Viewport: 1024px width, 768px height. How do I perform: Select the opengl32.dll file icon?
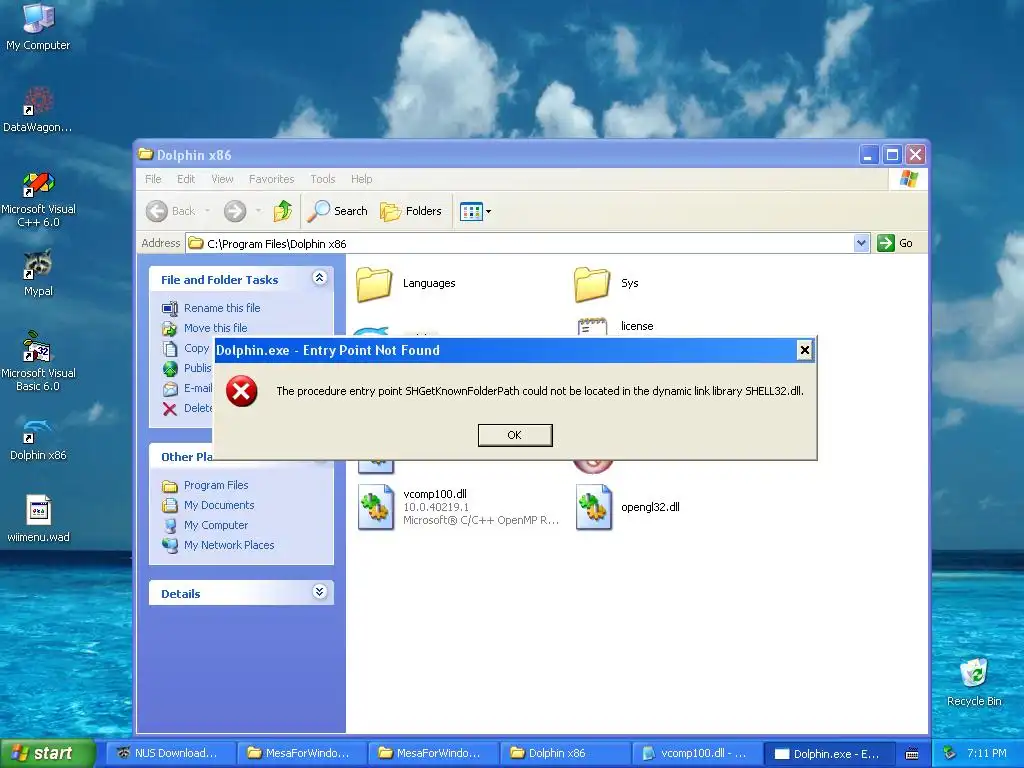point(594,507)
